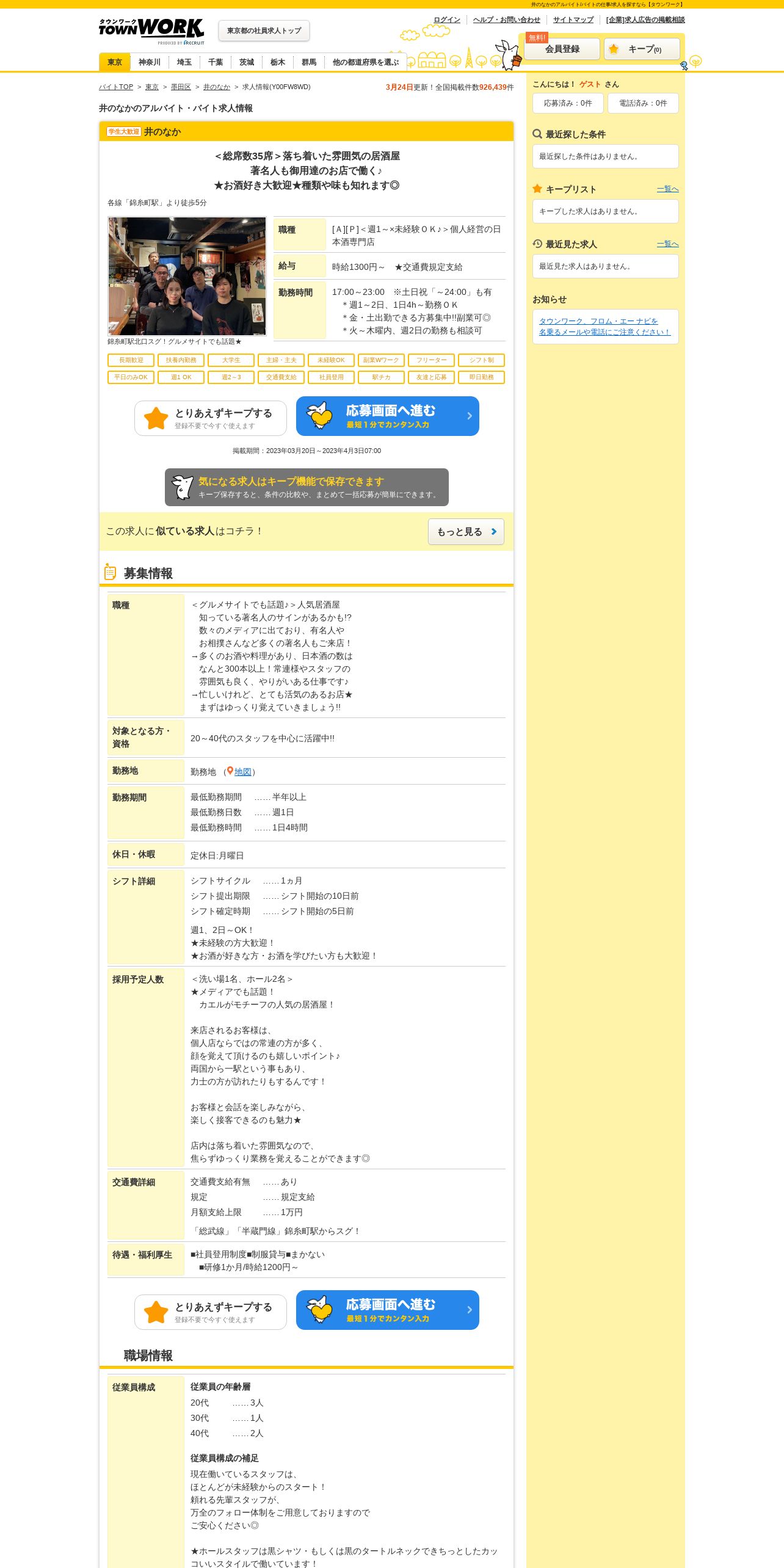This screenshot has width=784, height=1568.
Task: Click the 駅チカ tag
Action: tap(381, 377)
